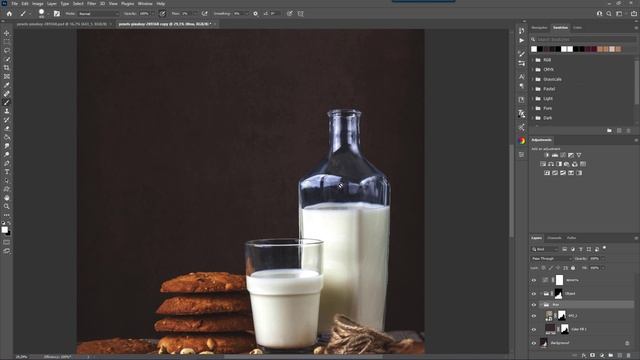Click the search icon at top right
Image resolution: width=640 pixels, height=360 pixels.
point(609,13)
